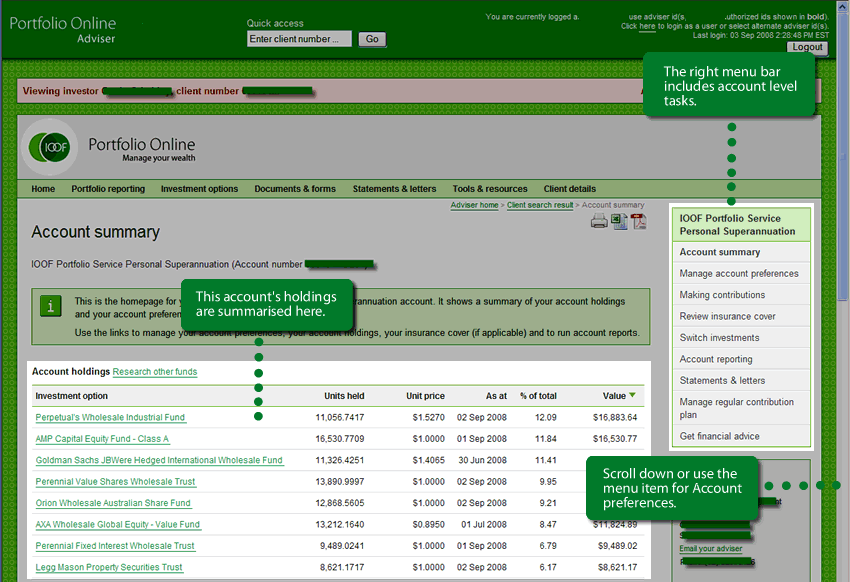
Task: Follow the Client search result breadcrumb
Action: (540, 205)
